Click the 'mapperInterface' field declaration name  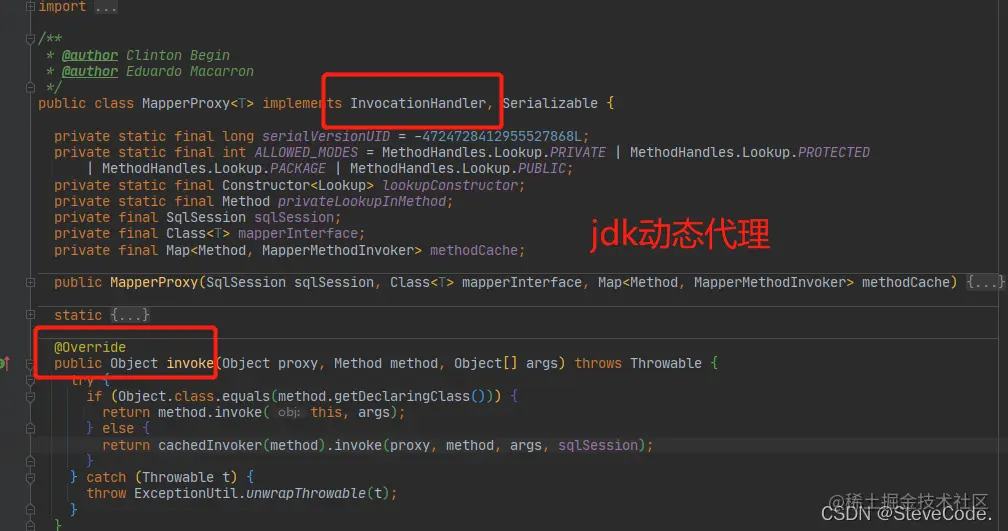298,233
